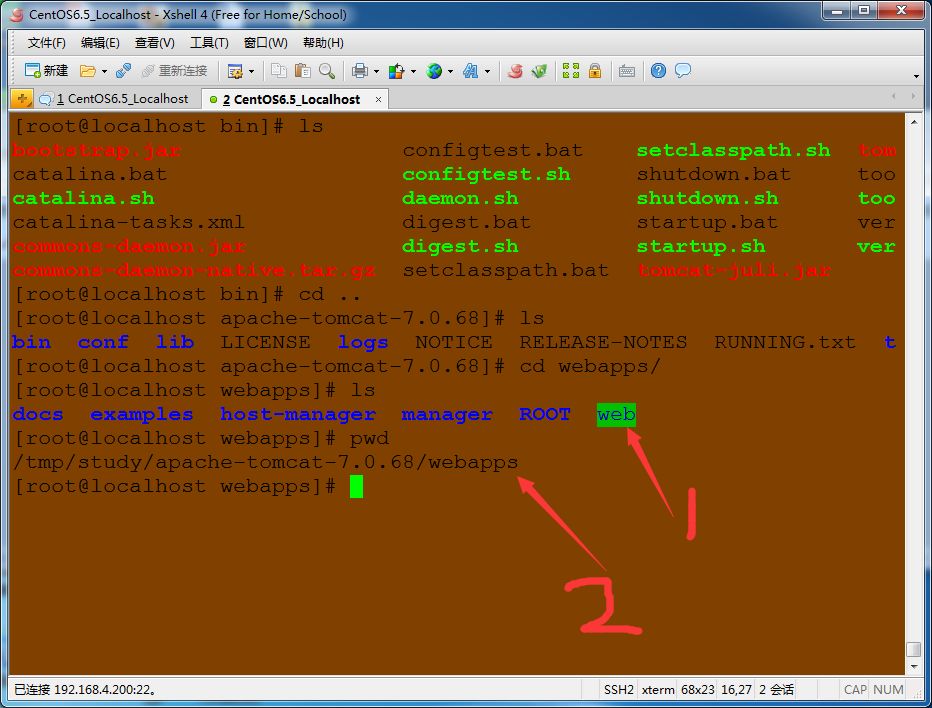Click the vertical scrollbar thumb
932x708 pixels.
coord(914,649)
